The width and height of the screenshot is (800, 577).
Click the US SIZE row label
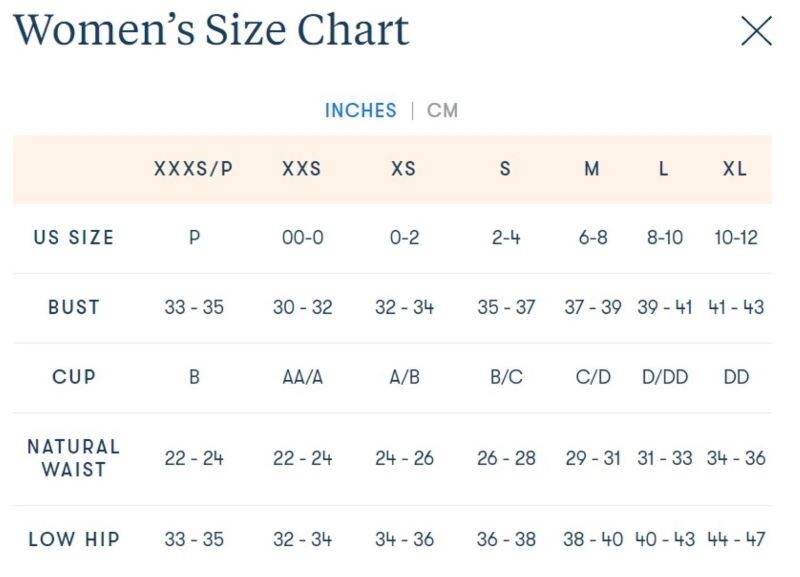click(74, 238)
